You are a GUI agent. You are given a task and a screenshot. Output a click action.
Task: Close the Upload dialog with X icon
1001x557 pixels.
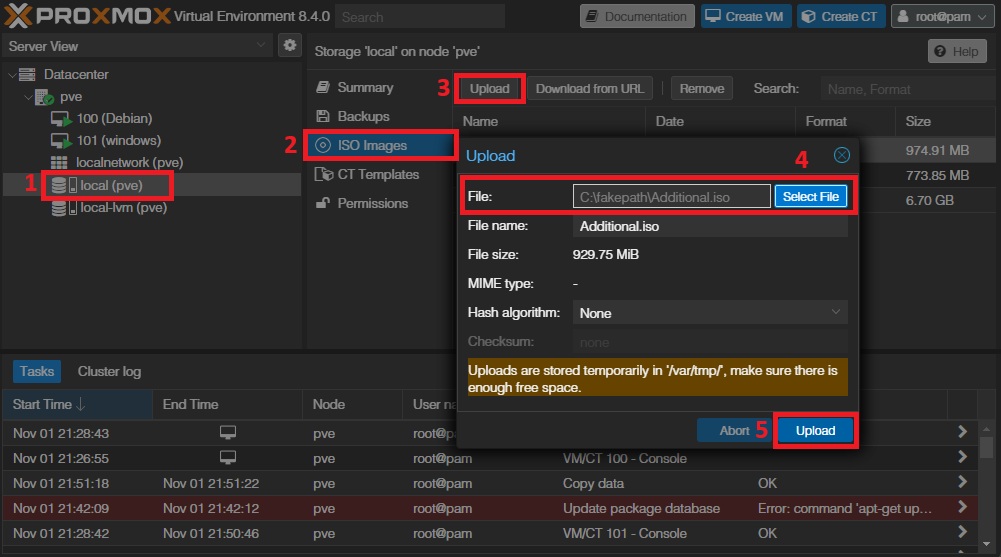[x=842, y=155]
